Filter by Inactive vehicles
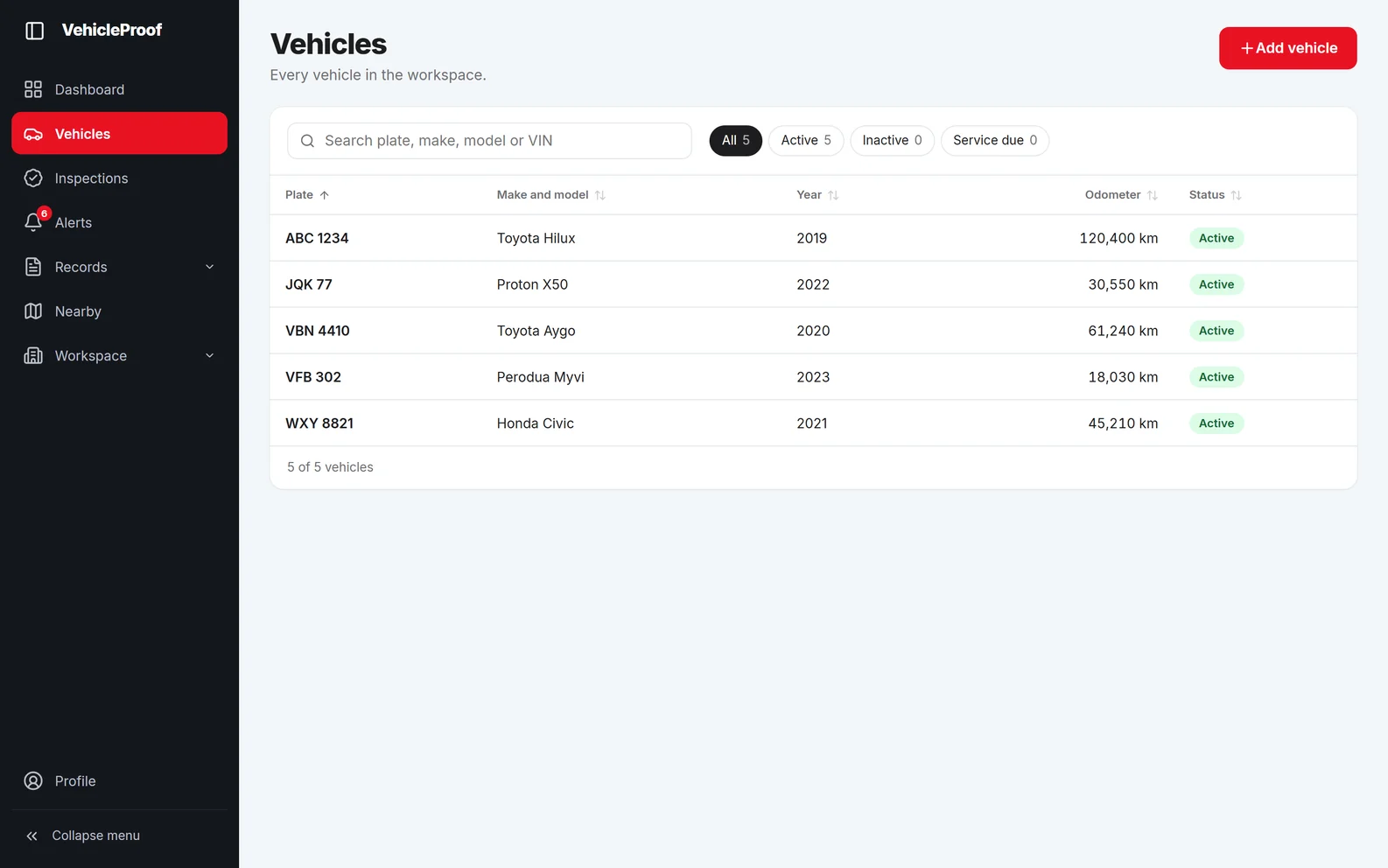The width and height of the screenshot is (1388, 868). [x=893, y=141]
